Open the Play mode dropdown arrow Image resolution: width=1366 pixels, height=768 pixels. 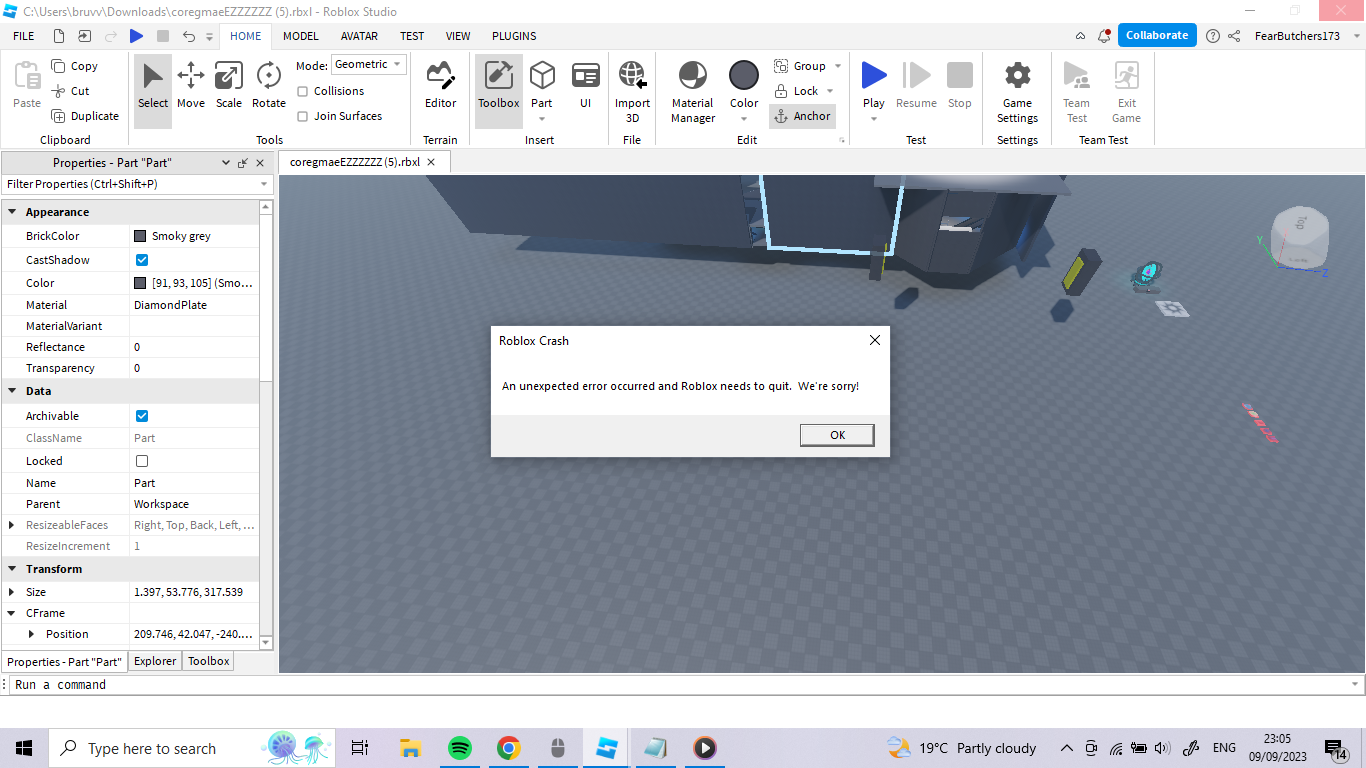[874, 119]
